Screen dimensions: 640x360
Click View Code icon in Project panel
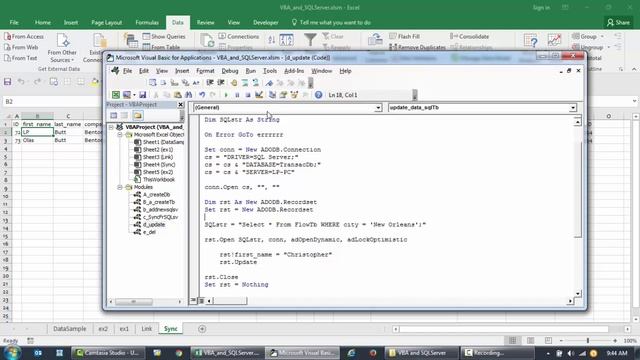(114, 116)
